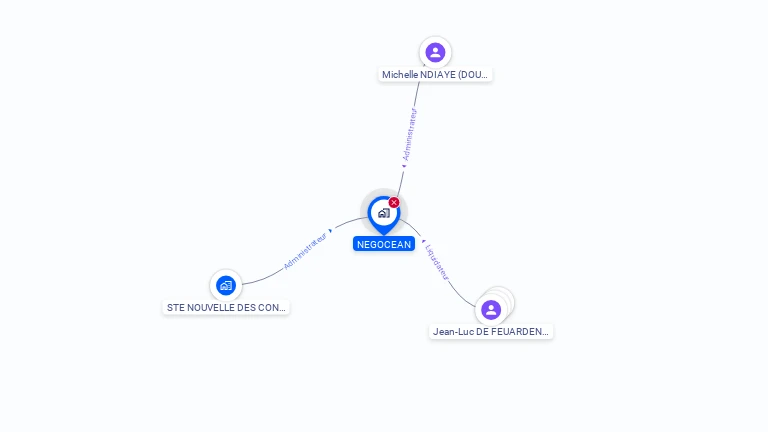Click the arrow marker on the Liquidateur edge

click(x=423, y=241)
